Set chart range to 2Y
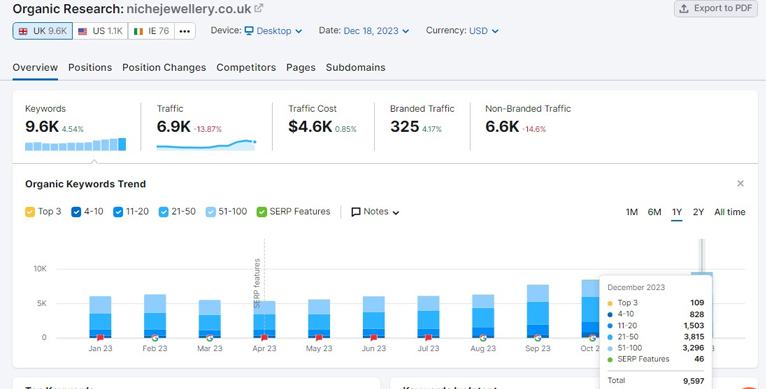The image size is (766, 389). (x=698, y=212)
